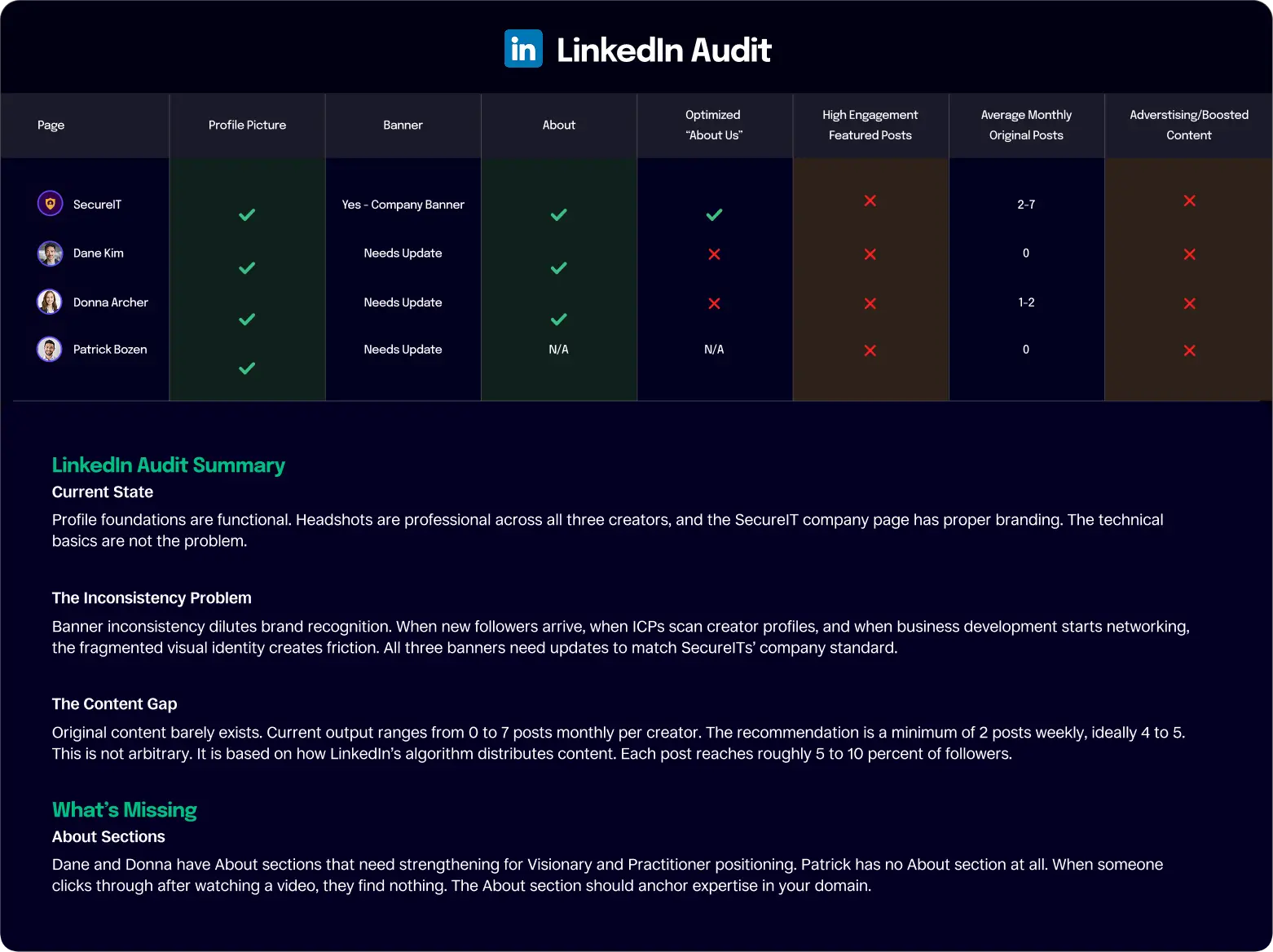Click the top checkmark in Profile Picture column

(247, 214)
